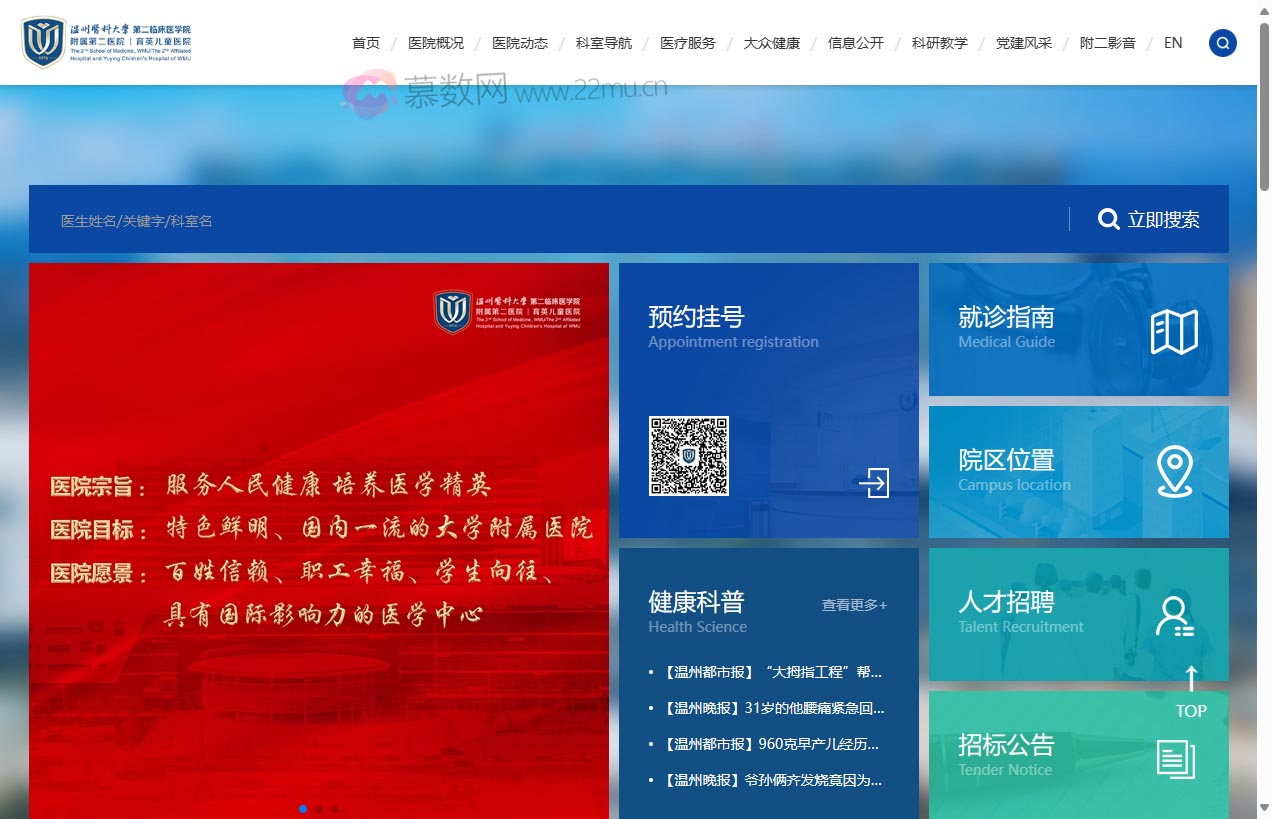Click the person icon on 人才招聘 tile
The image size is (1272, 819).
pos(1176,616)
